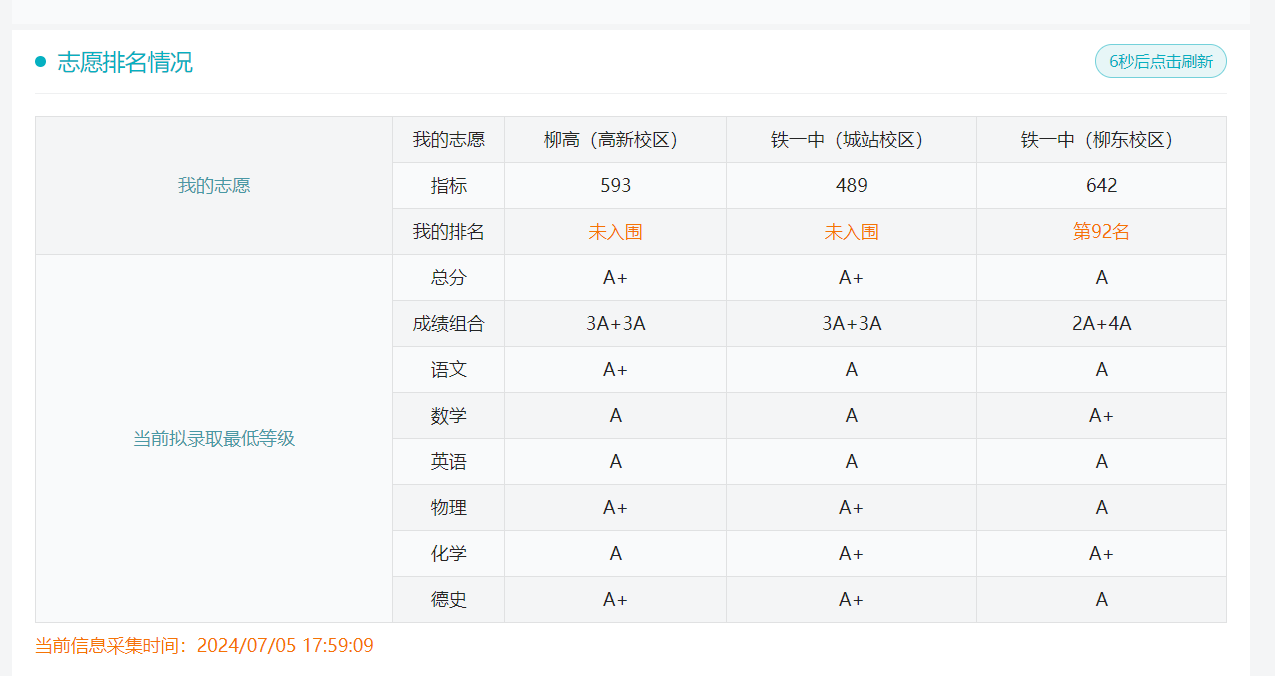Click the 当前信息采集时间 timestamp text
1275x676 pixels.
tap(204, 646)
